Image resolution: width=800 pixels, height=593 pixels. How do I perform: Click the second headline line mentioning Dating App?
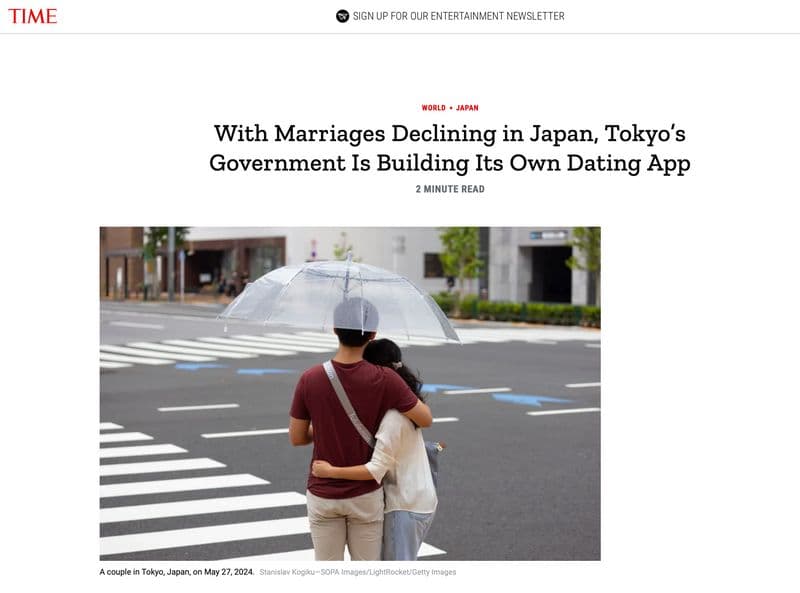(449, 163)
